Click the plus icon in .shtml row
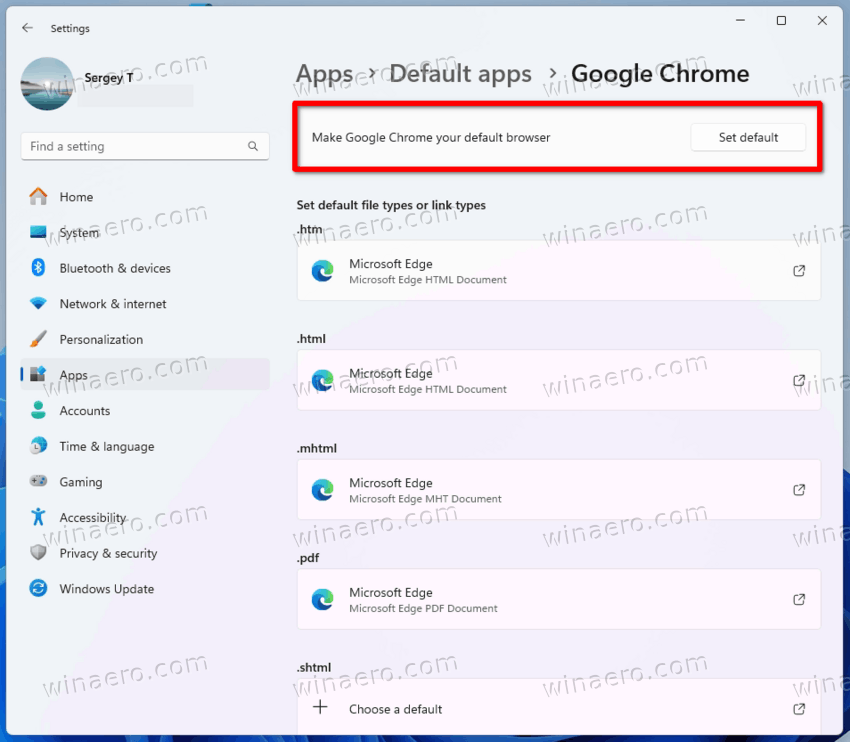Image resolution: width=850 pixels, height=742 pixels. [320, 707]
